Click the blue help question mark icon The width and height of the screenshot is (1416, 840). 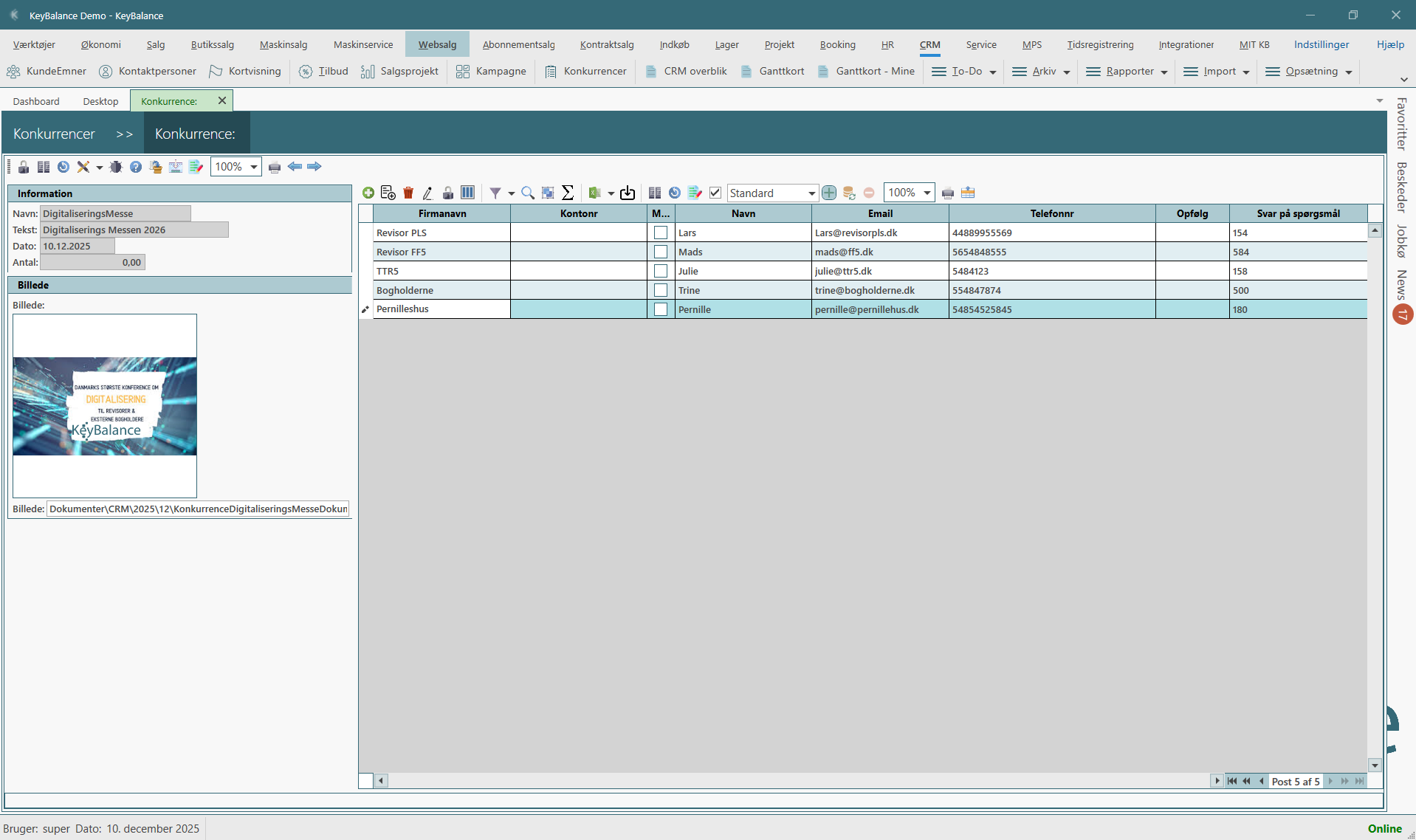point(136,167)
